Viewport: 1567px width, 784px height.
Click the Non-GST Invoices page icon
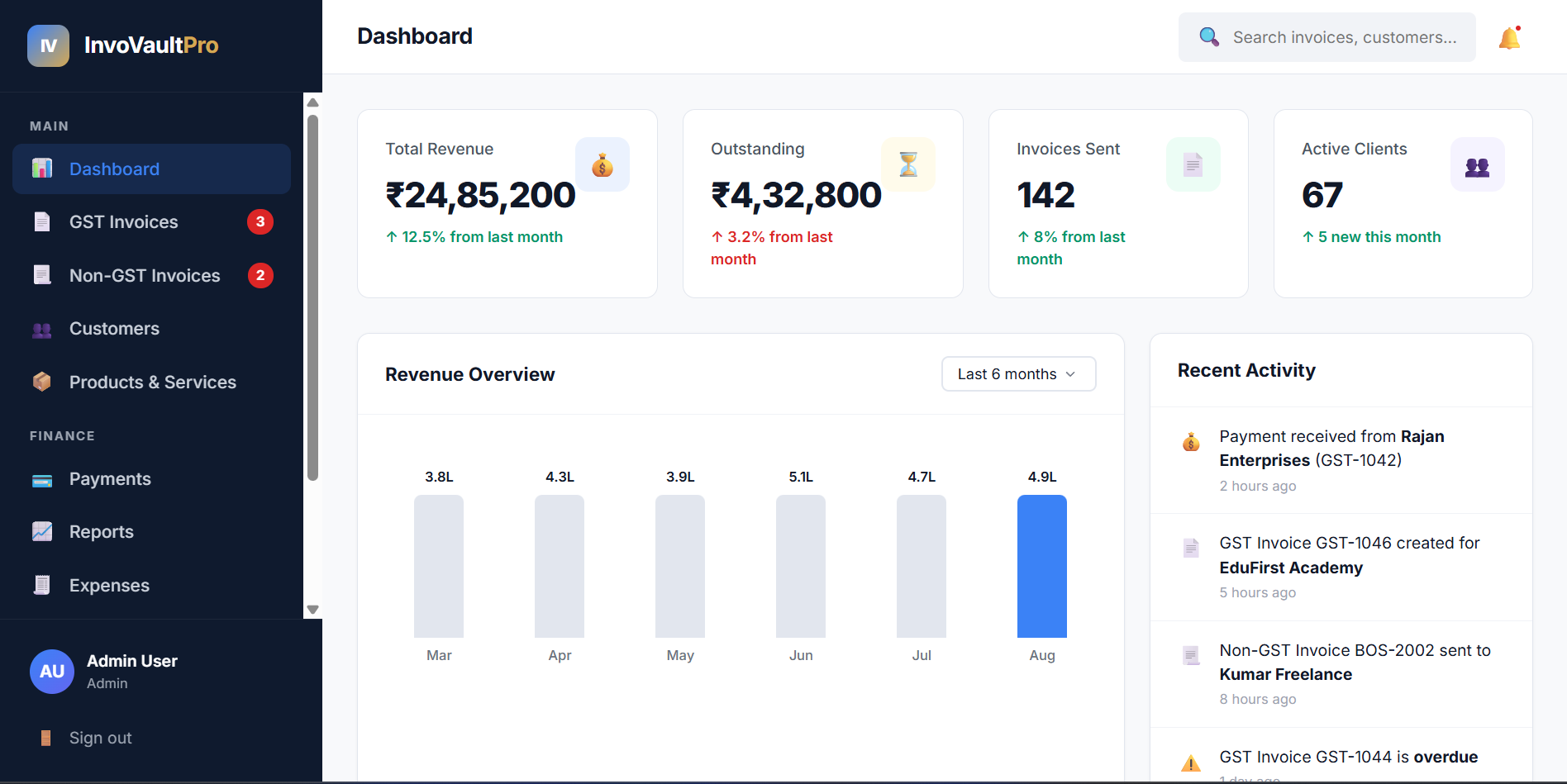click(42, 275)
